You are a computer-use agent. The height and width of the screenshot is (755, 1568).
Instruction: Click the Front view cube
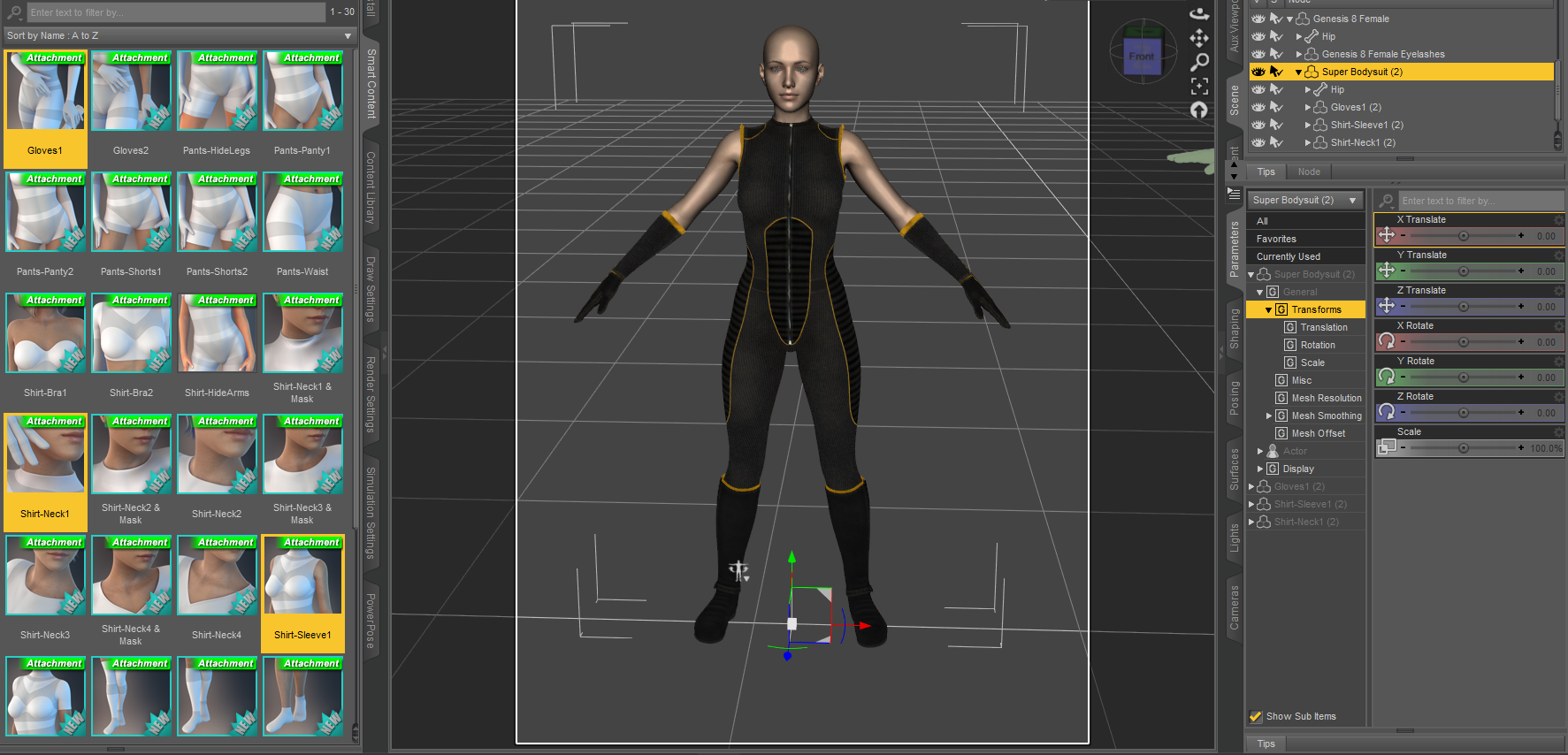(x=1142, y=56)
